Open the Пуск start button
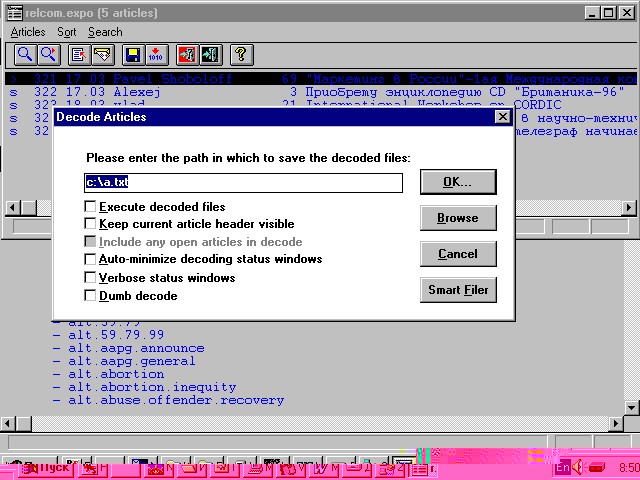Viewport: 640px width, 480px height. 47,468
